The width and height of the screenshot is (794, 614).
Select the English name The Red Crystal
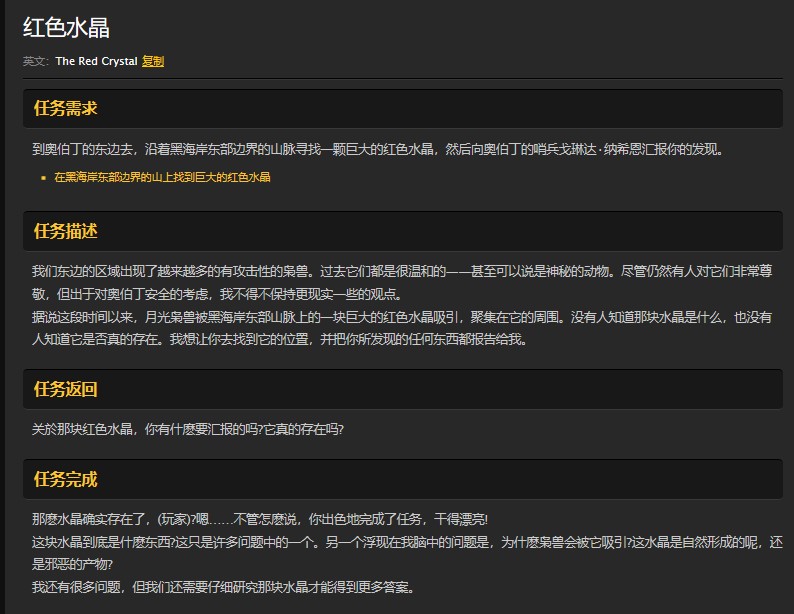[x=96, y=61]
